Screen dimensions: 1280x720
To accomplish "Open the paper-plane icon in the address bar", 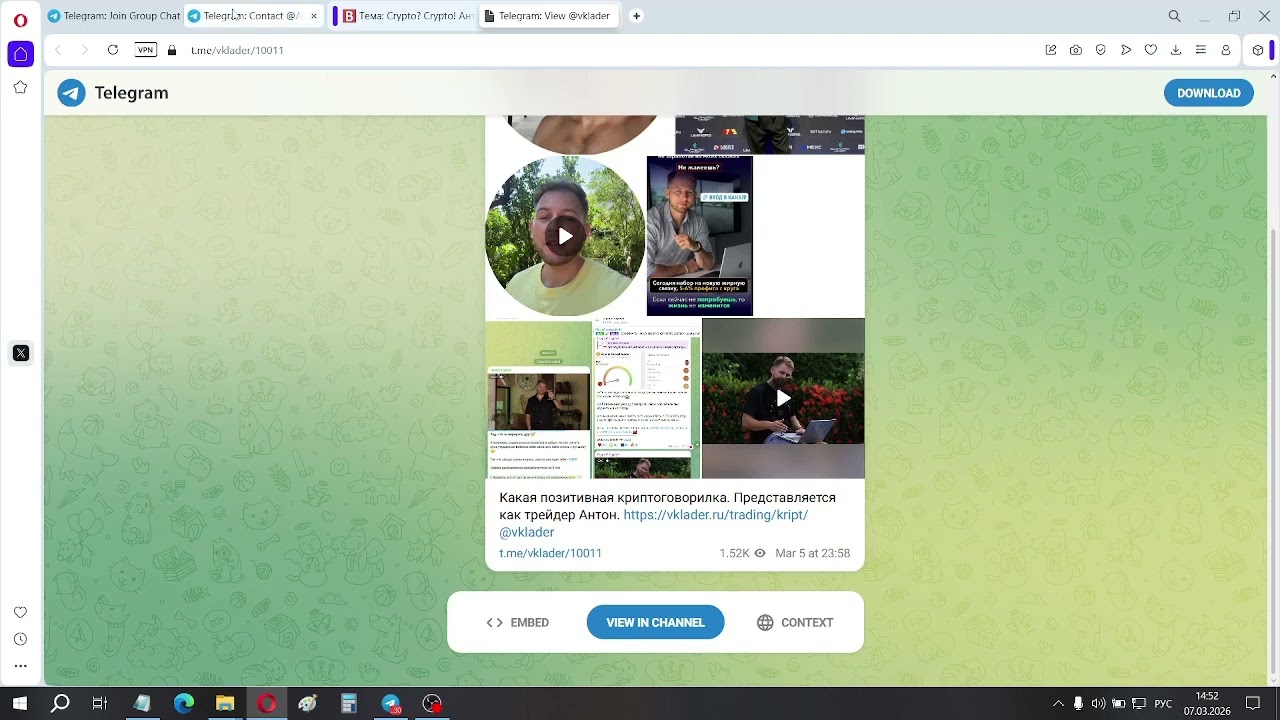I will (x=1126, y=50).
